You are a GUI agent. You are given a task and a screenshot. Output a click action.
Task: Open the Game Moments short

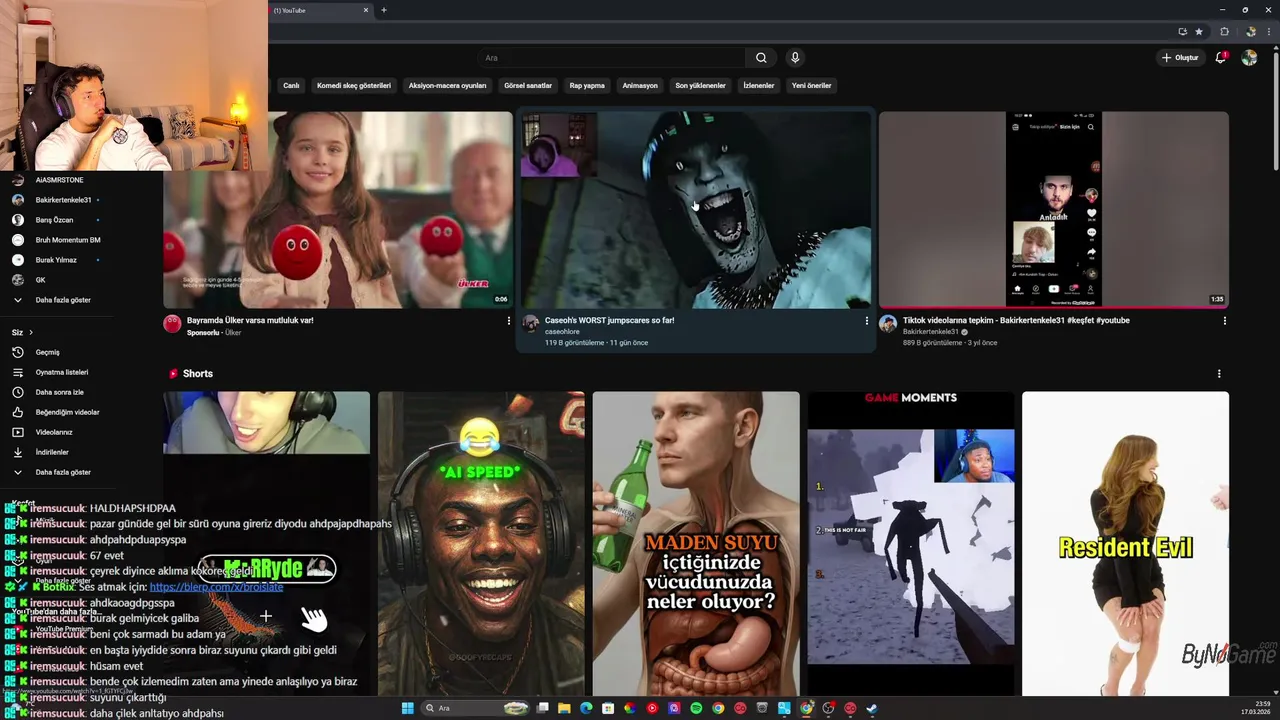[911, 543]
